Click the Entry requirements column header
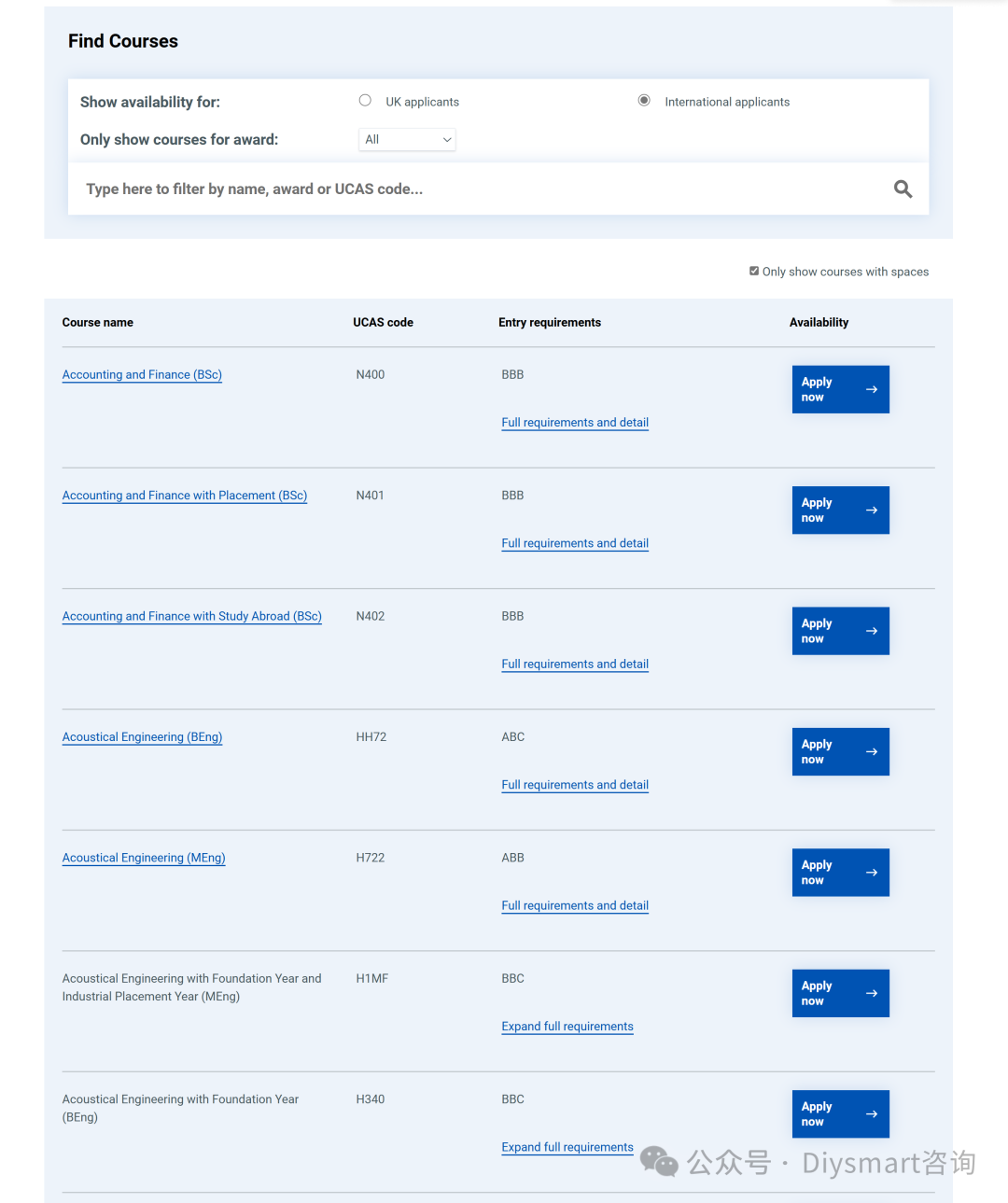The height and width of the screenshot is (1203, 1008). click(550, 323)
